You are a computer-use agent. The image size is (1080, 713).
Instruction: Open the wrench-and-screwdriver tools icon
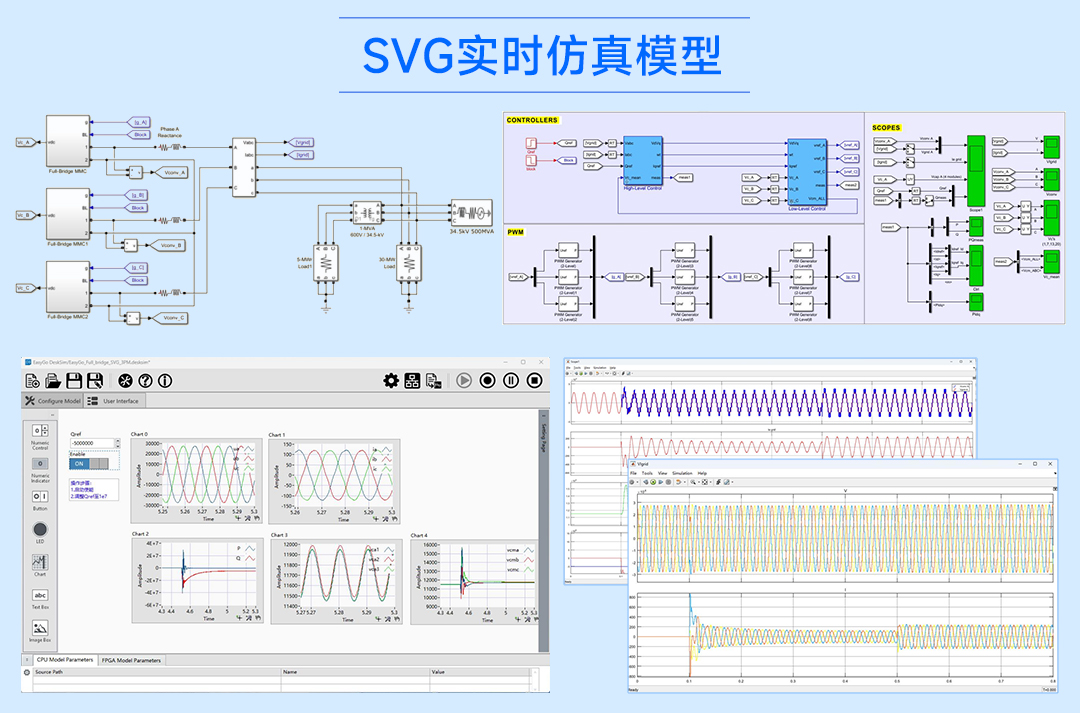(x=125, y=380)
